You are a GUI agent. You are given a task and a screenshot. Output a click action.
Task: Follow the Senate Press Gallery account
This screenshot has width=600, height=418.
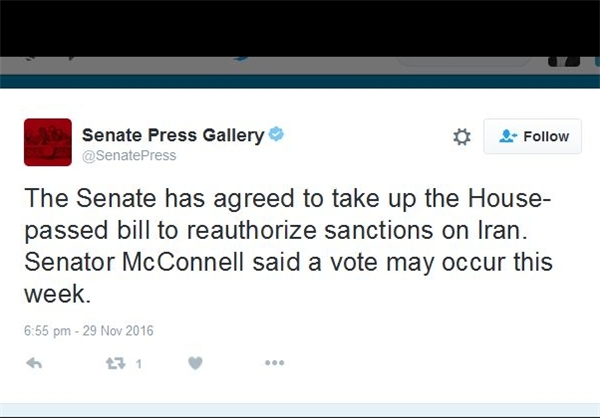point(532,136)
